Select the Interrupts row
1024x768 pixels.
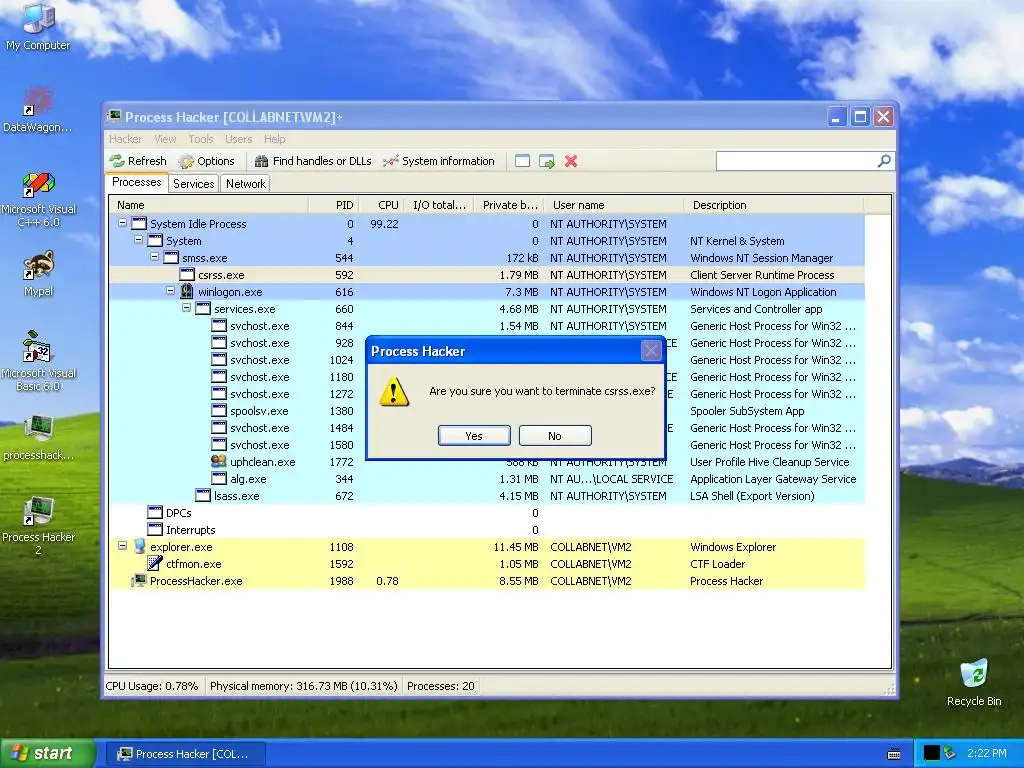[x=487, y=530]
